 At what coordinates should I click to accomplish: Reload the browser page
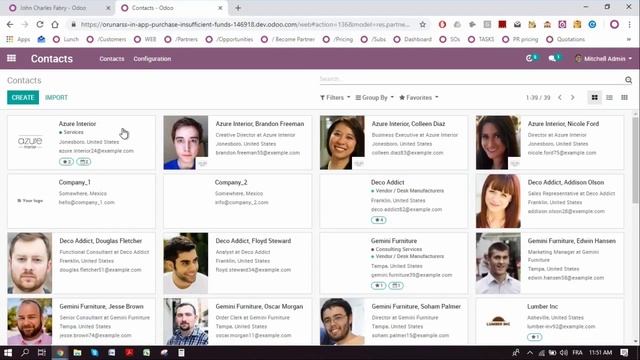click(40, 24)
